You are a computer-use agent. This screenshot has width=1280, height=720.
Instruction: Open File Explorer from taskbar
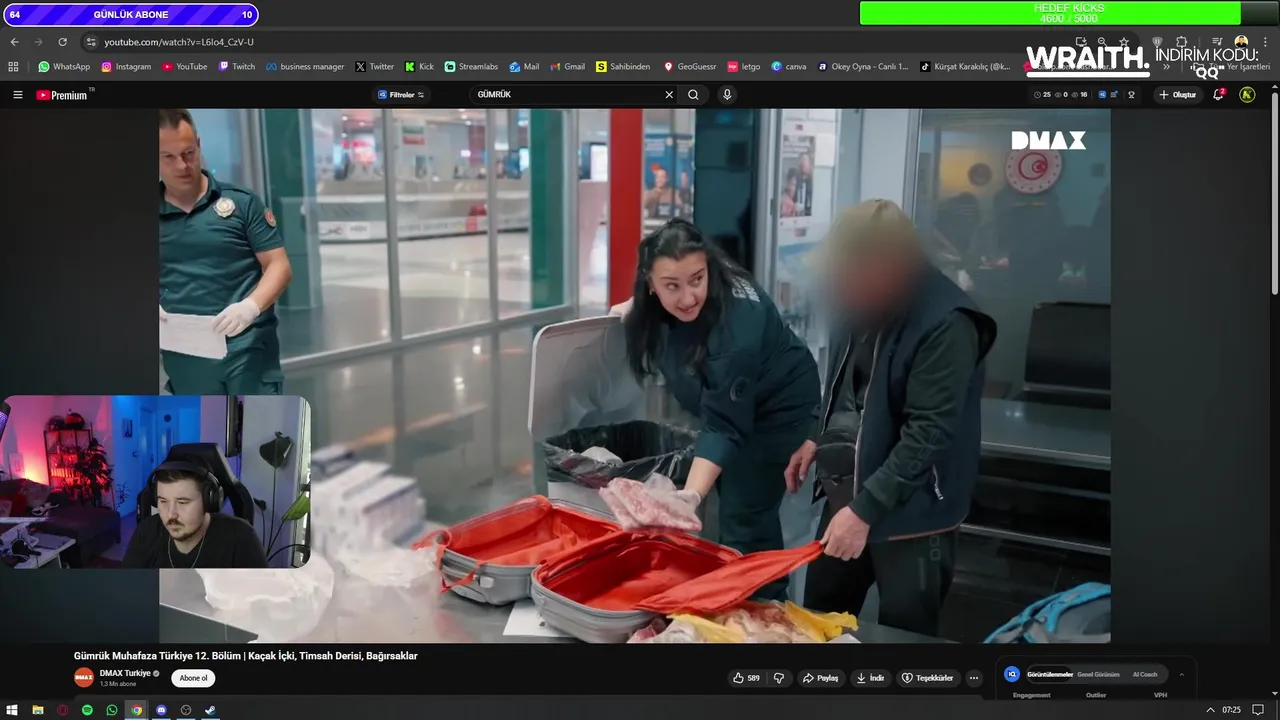click(x=38, y=710)
